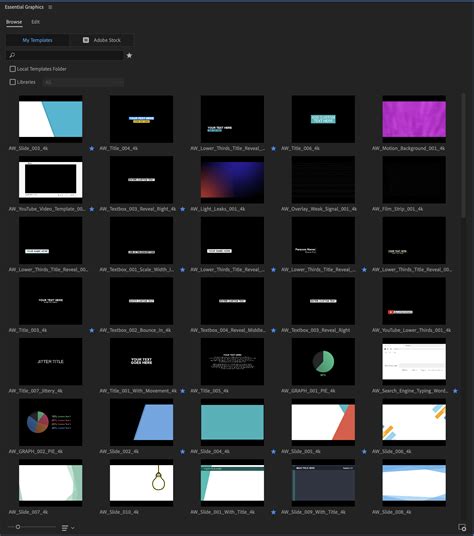Select AW_GRAPH_002_PIE_4k thumbnail
This screenshot has width=474, height=536.
51,422
